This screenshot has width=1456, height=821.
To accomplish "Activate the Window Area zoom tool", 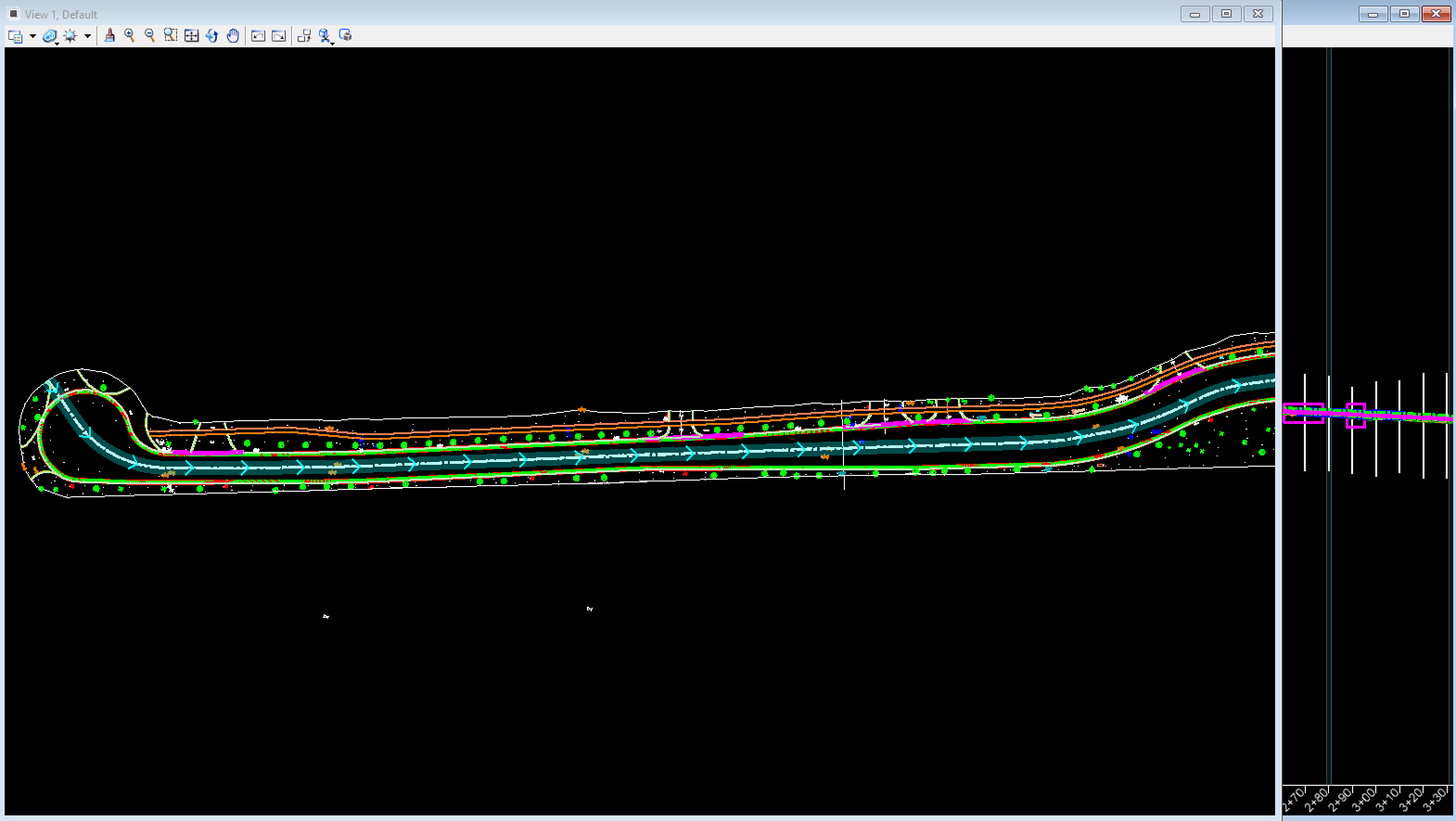I will 171,35.
